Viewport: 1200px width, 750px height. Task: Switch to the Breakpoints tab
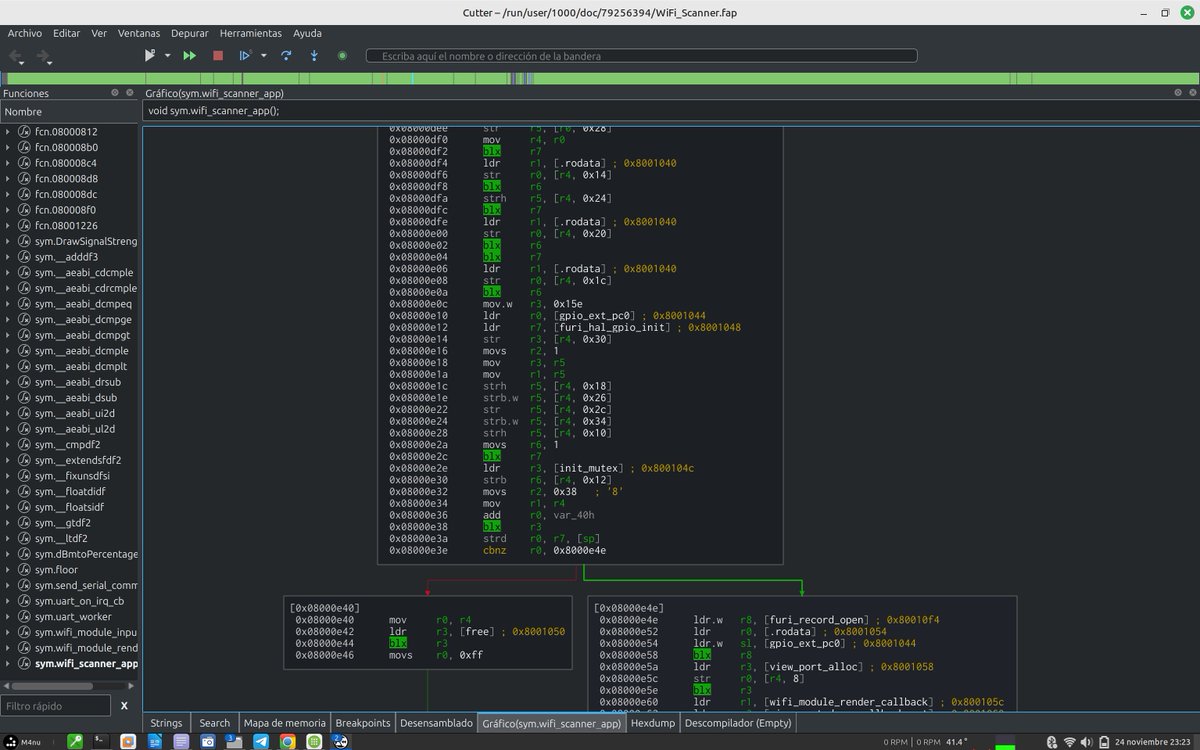(363, 723)
